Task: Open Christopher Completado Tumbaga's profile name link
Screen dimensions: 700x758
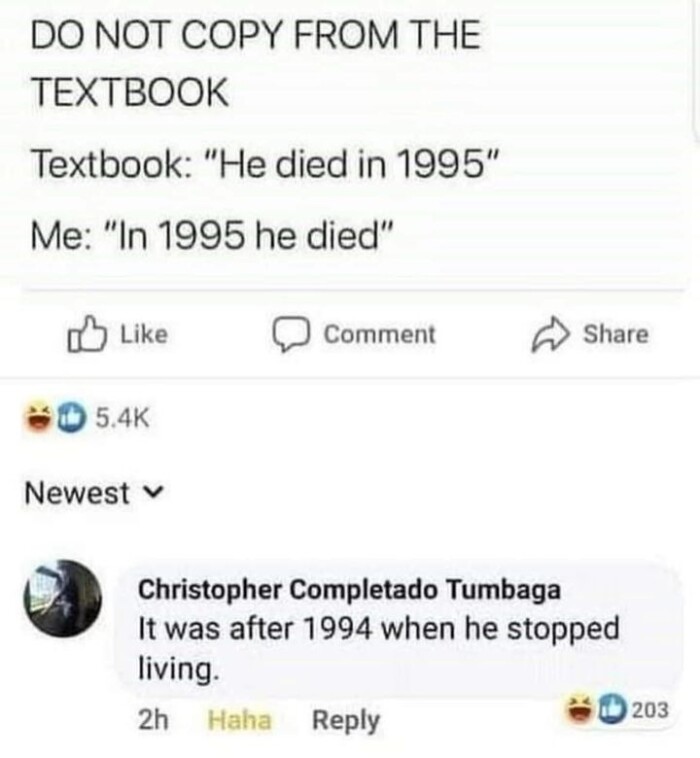Action: click(x=349, y=590)
